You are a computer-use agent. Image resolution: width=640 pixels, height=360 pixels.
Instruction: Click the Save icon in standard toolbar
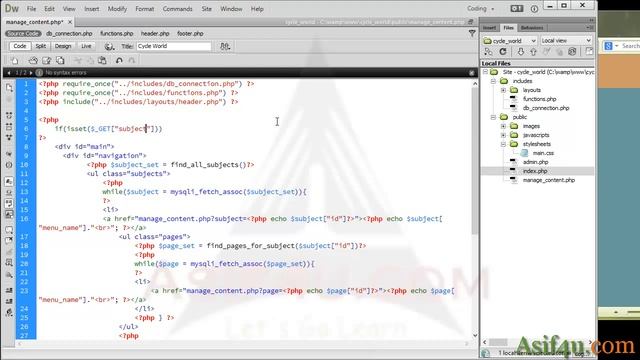(x=47, y=60)
